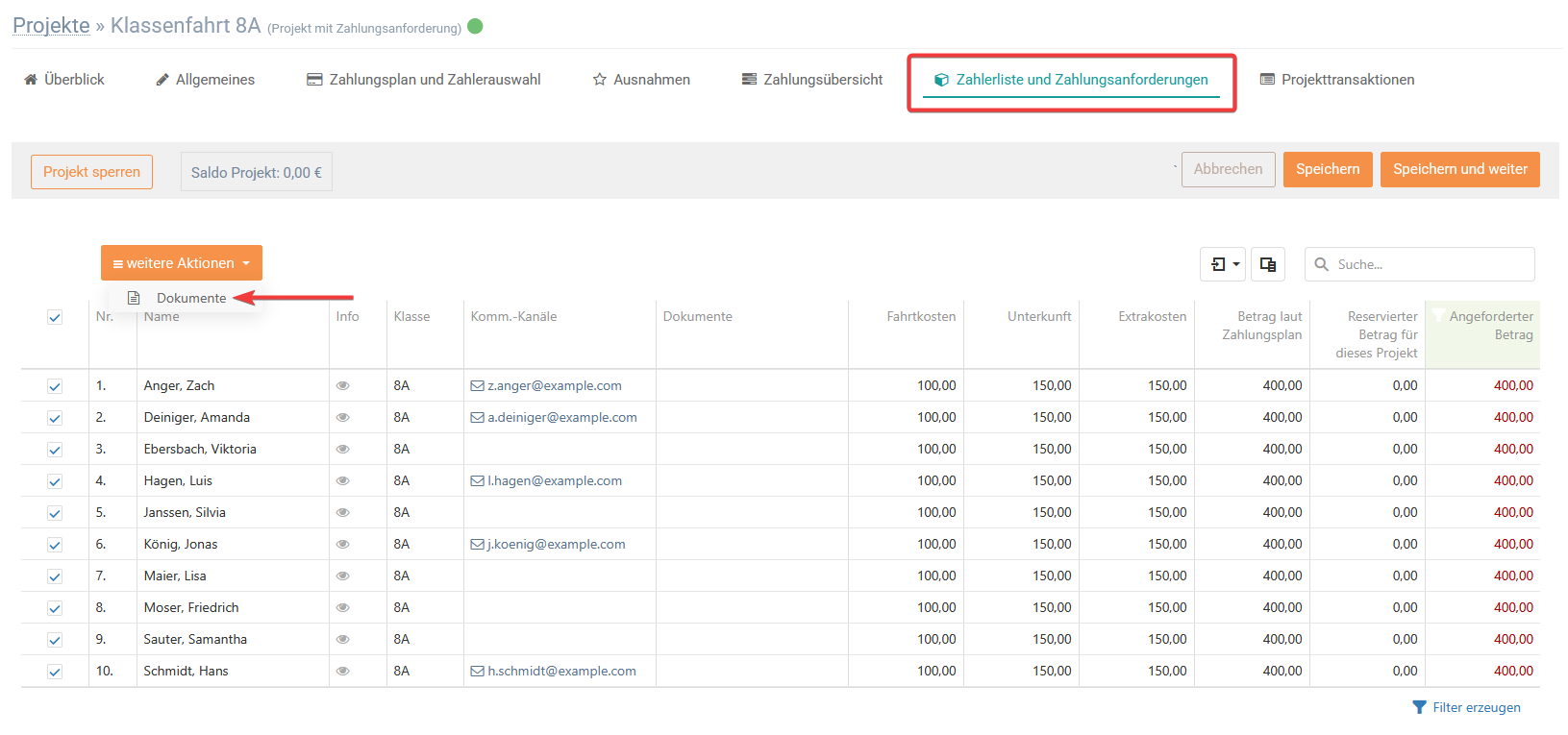The image size is (1568, 735).
Task: Click the 'Projekt sperren' button
Action: click(x=91, y=172)
